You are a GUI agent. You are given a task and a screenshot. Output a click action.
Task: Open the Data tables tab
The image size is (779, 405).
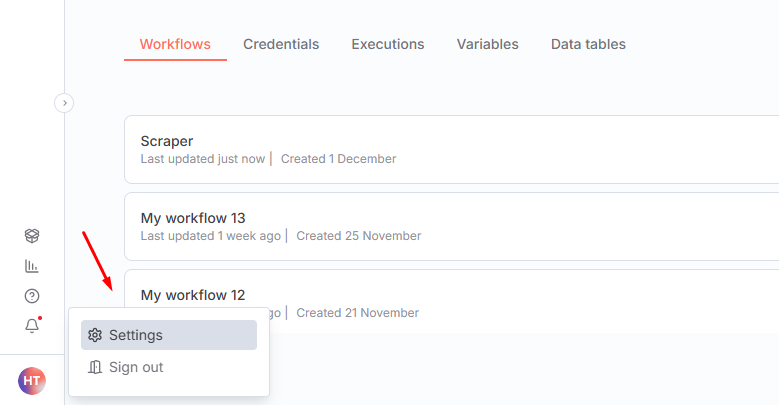[588, 44]
